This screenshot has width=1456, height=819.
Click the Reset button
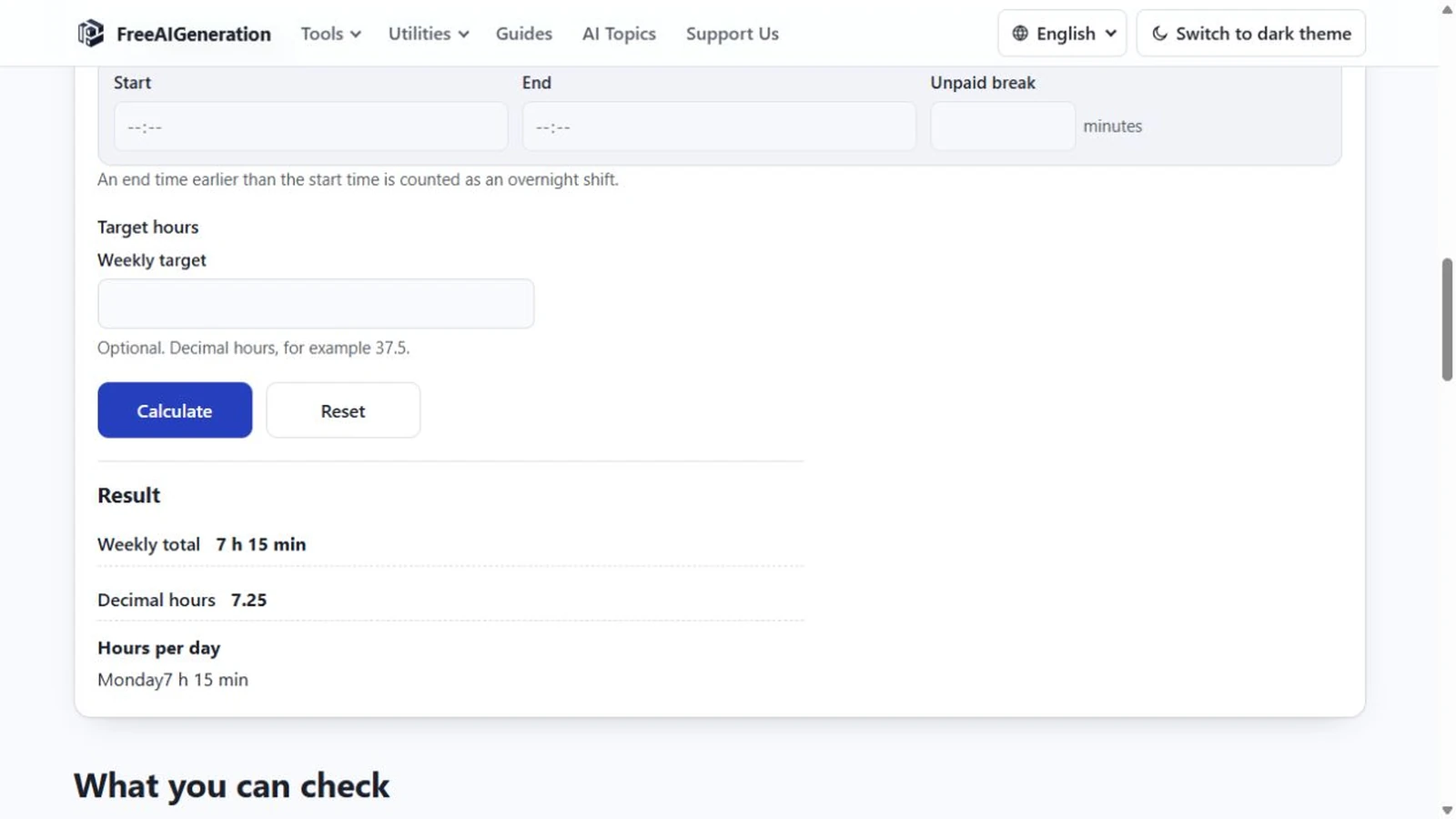coord(343,410)
